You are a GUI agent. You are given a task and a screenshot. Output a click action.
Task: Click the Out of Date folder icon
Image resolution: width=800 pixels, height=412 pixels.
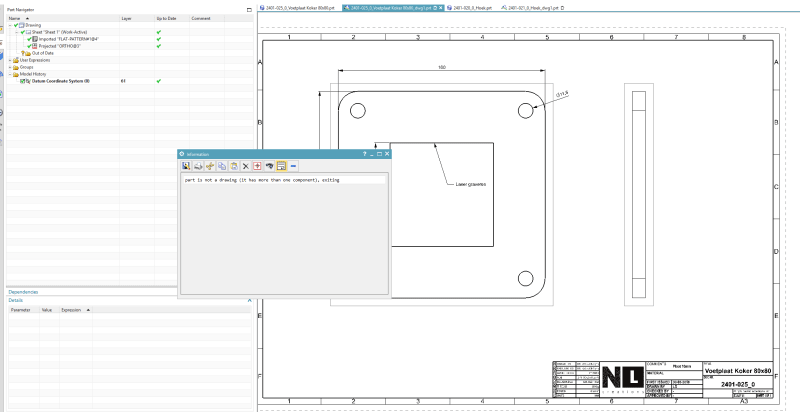[28, 53]
